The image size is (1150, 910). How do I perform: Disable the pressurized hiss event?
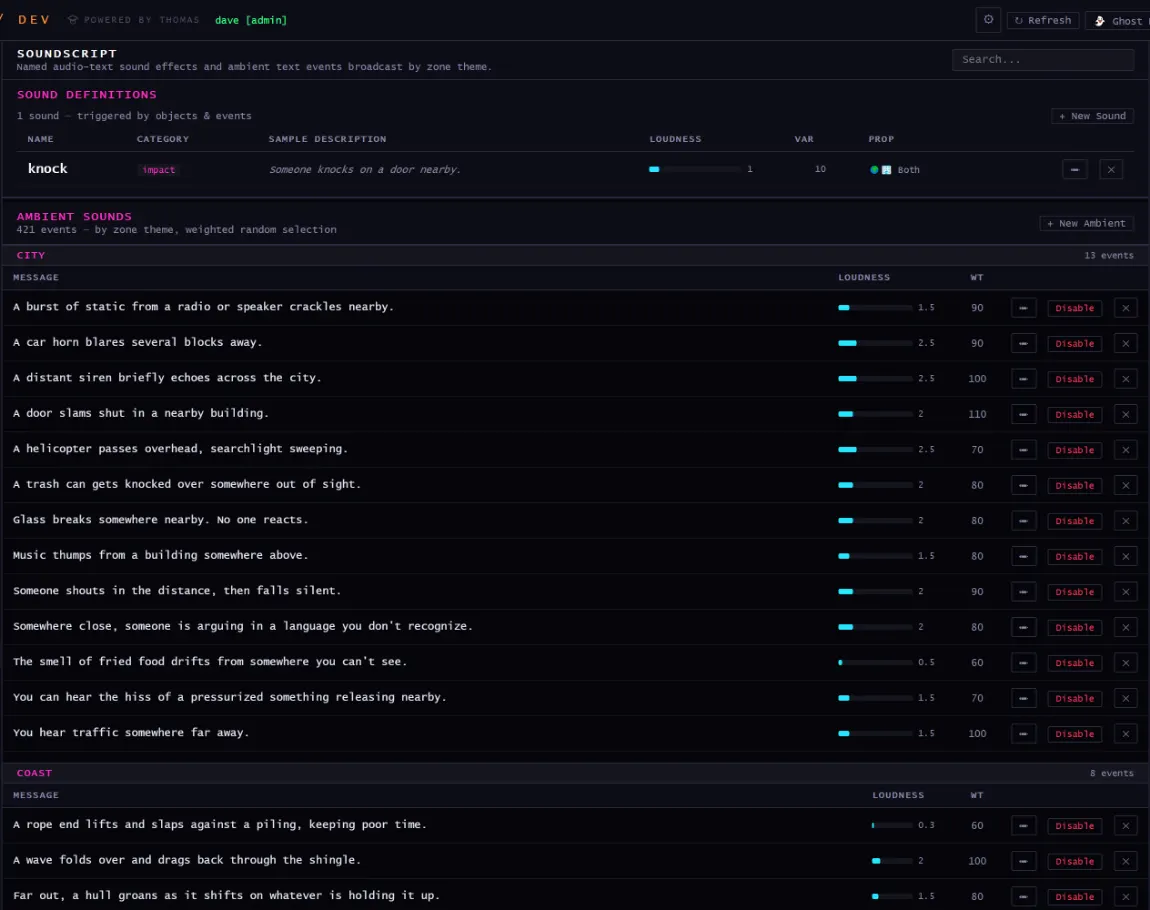click(1074, 698)
